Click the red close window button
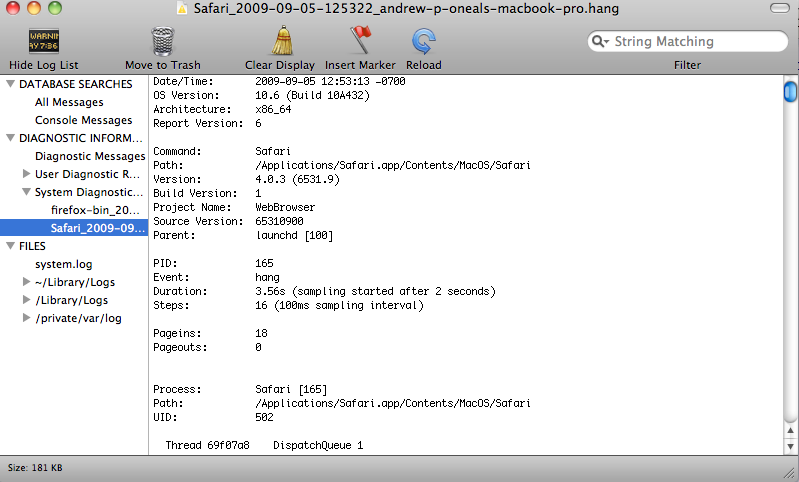The image size is (799, 482). (x=13, y=8)
